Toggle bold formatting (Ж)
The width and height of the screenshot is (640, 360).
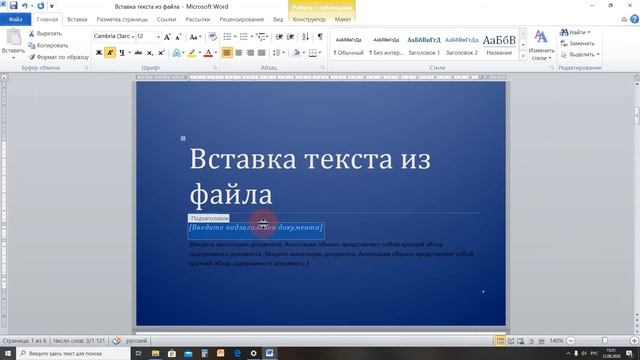point(99,53)
